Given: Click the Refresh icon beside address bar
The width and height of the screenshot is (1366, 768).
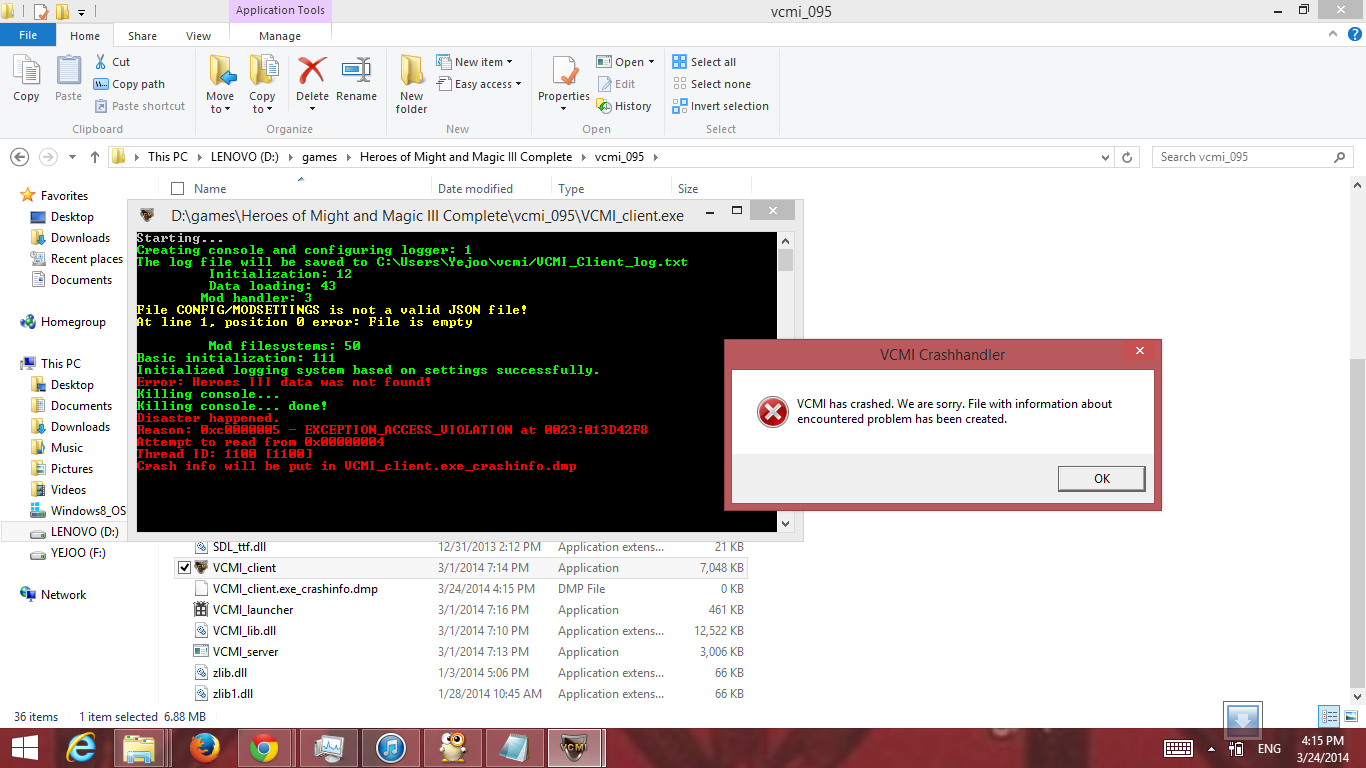Looking at the screenshot, I should coord(1128,157).
